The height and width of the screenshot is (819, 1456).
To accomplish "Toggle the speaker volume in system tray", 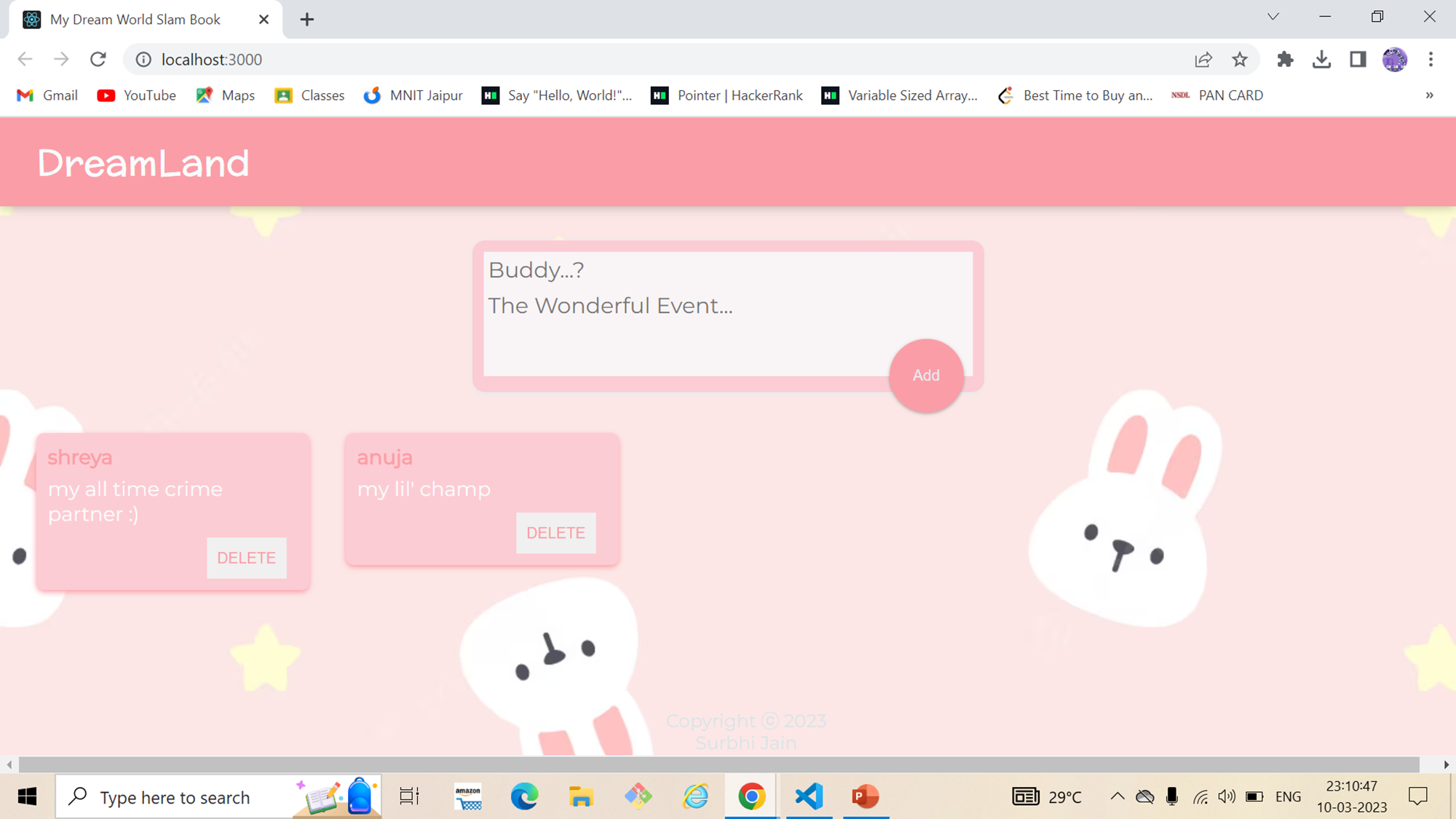I will tap(1227, 796).
